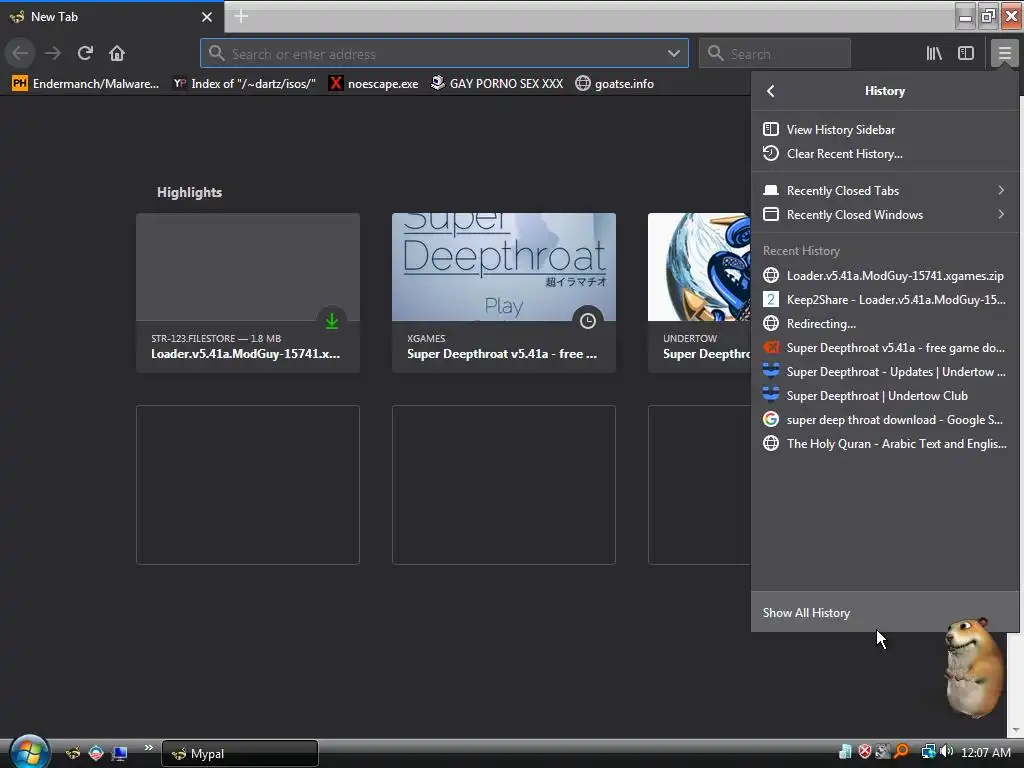
Task: Expand quick launch overflow chevron
Action: tap(148, 748)
